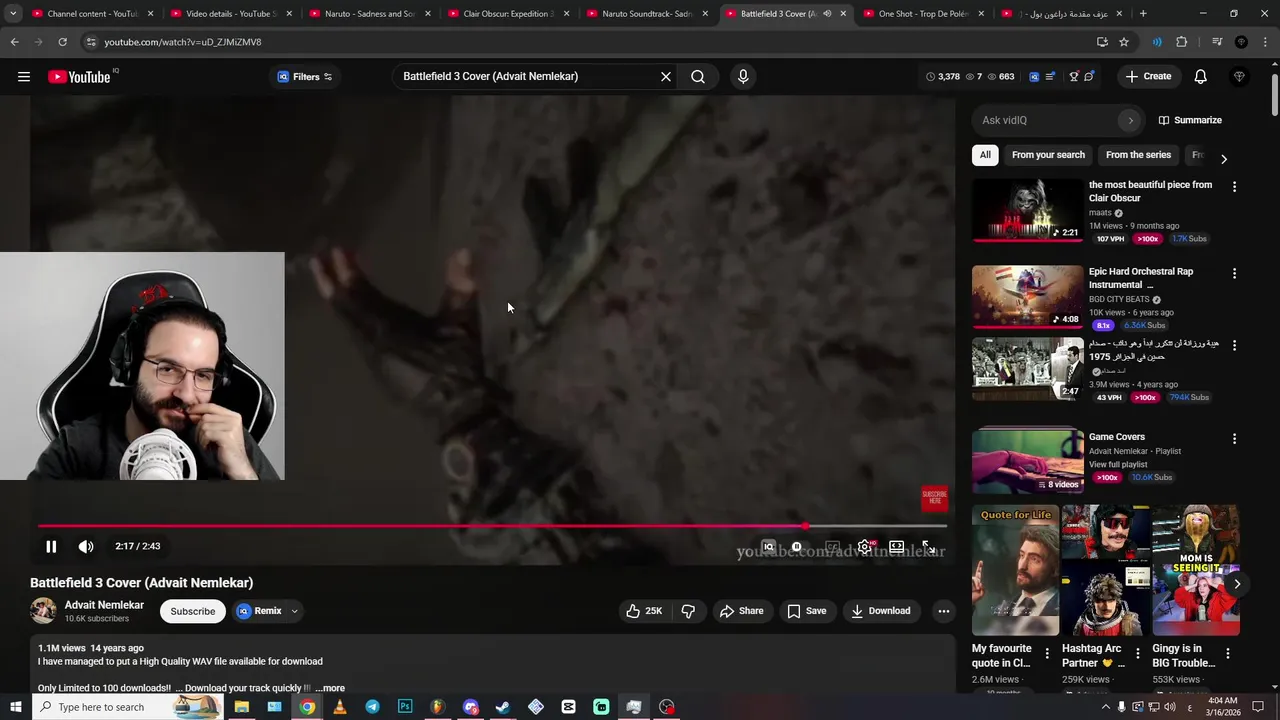Image resolution: width=1280 pixels, height=720 pixels.
Task: Show more filter chips with right arrow
Action: click(x=1223, y=158)
